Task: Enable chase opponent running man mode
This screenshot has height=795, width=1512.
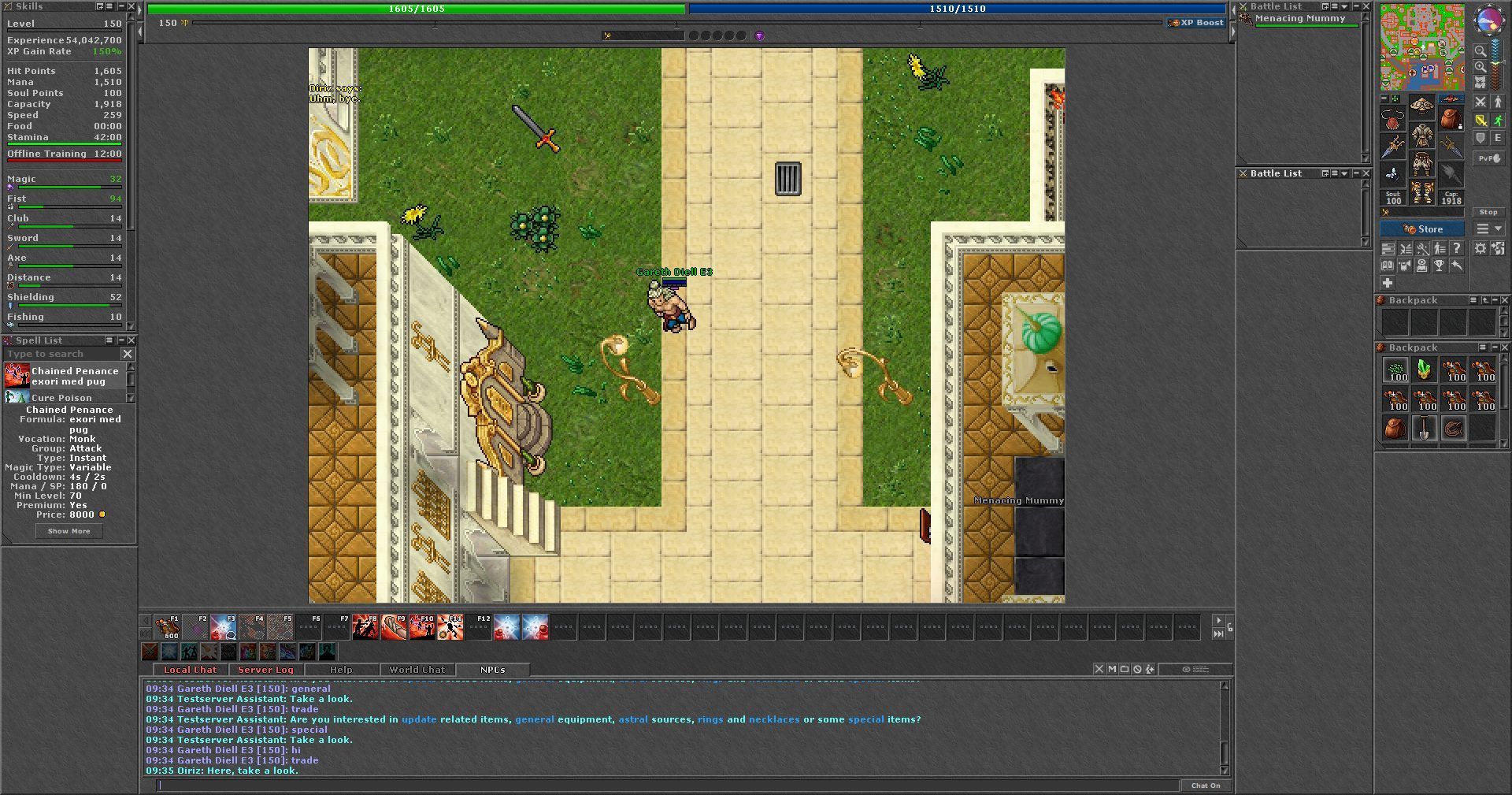Action: click(1497, 121)
